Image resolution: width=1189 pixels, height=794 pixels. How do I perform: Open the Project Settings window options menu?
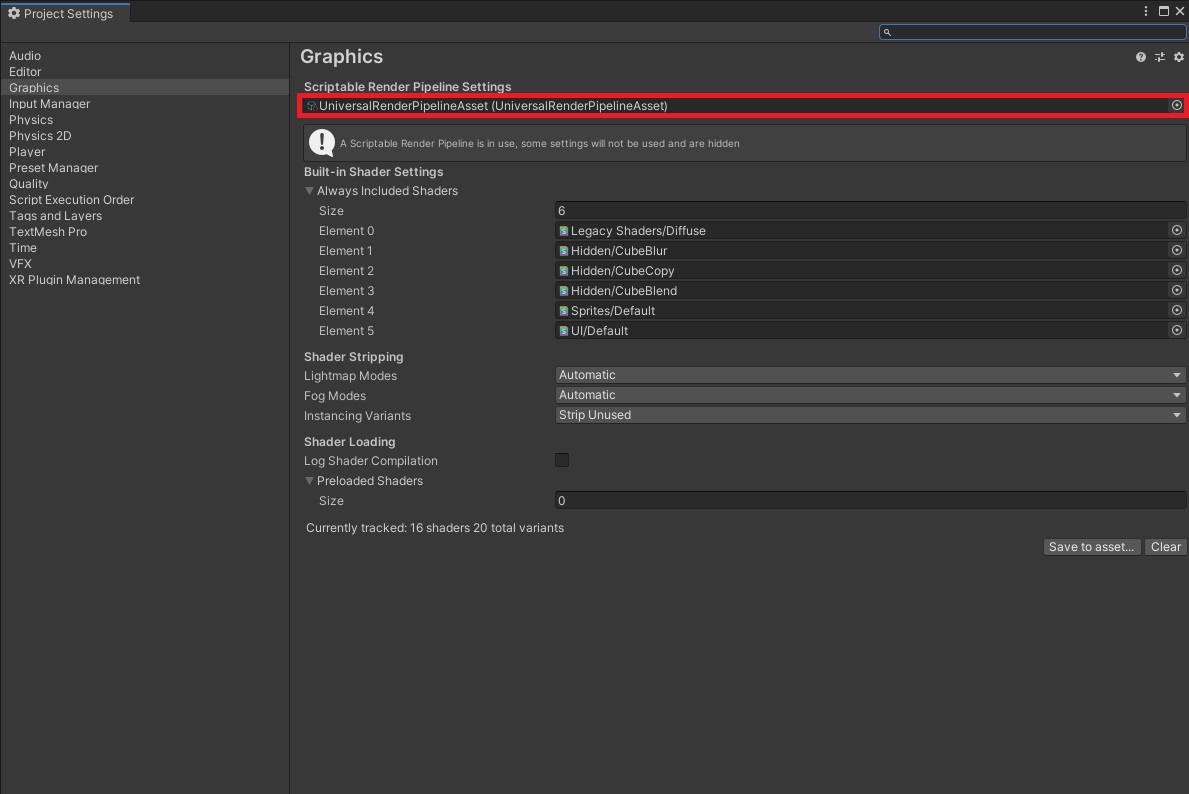[1146, 11]
